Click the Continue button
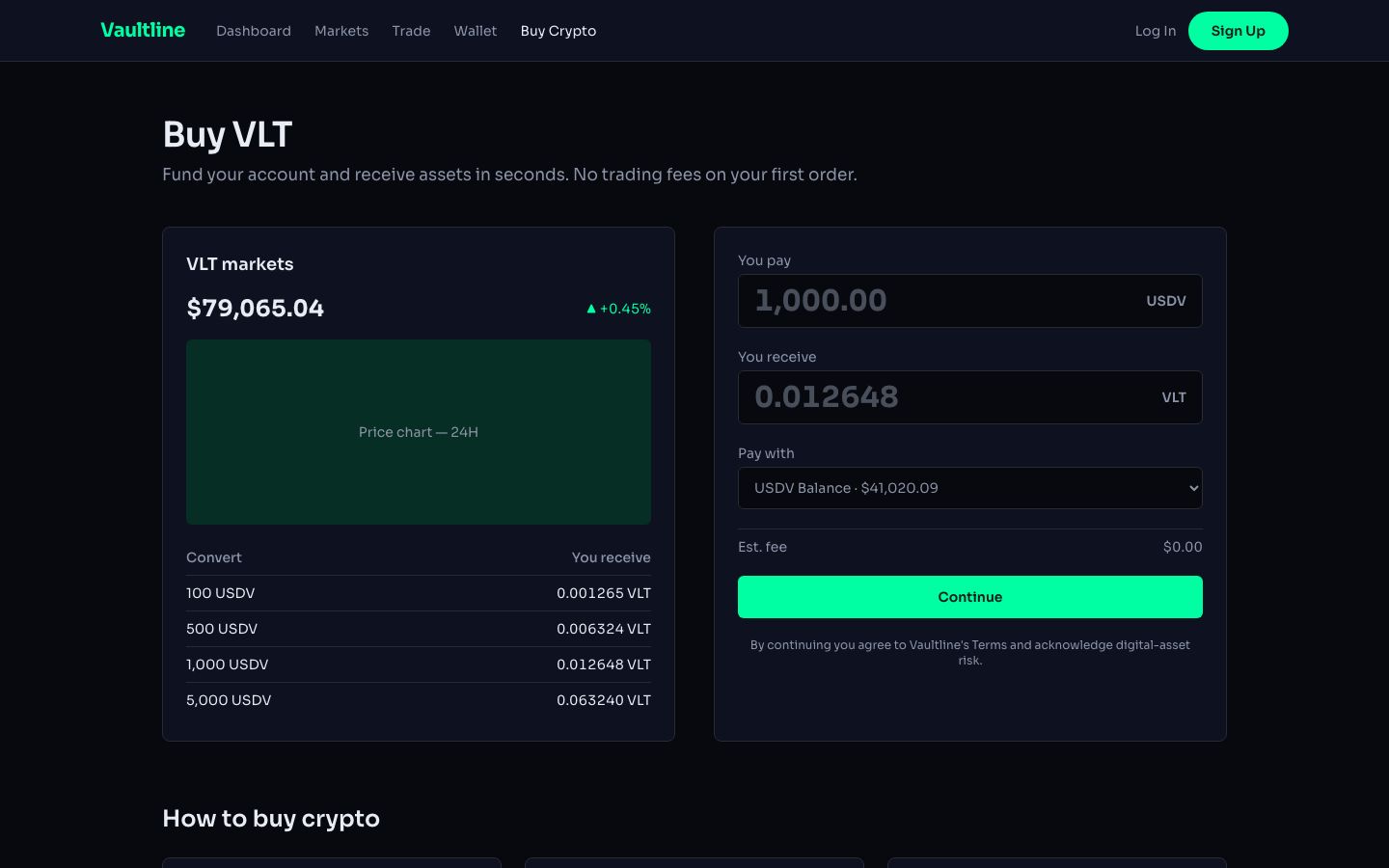 (970, 597)
